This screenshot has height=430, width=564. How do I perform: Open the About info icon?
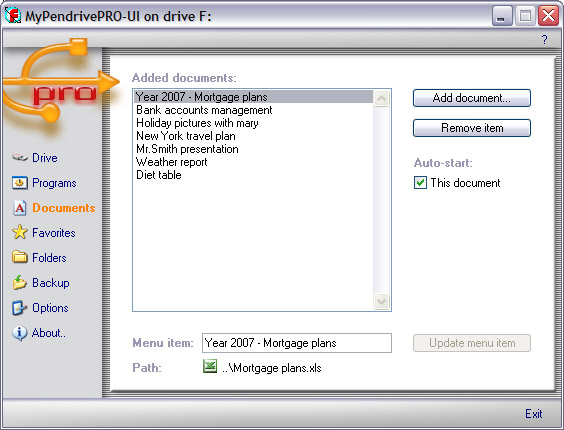click(19, 333)
